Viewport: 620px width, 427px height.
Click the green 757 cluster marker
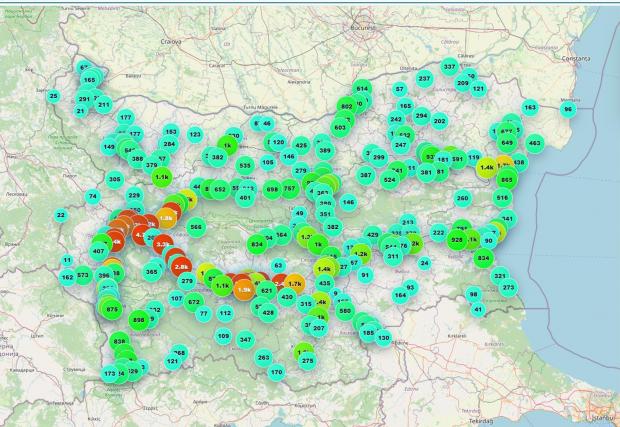point(289,188)
